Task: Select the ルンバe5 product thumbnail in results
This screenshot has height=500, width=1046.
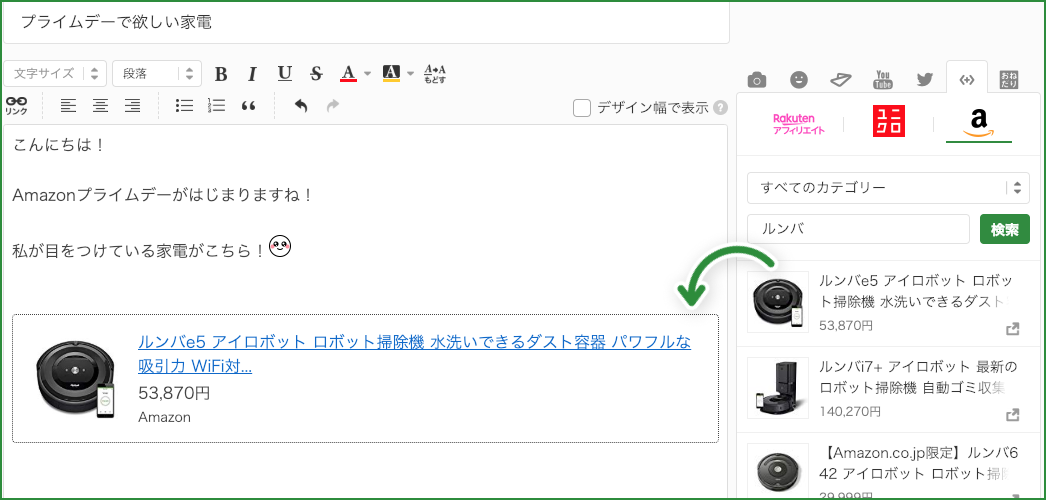Action: point(778,302)
